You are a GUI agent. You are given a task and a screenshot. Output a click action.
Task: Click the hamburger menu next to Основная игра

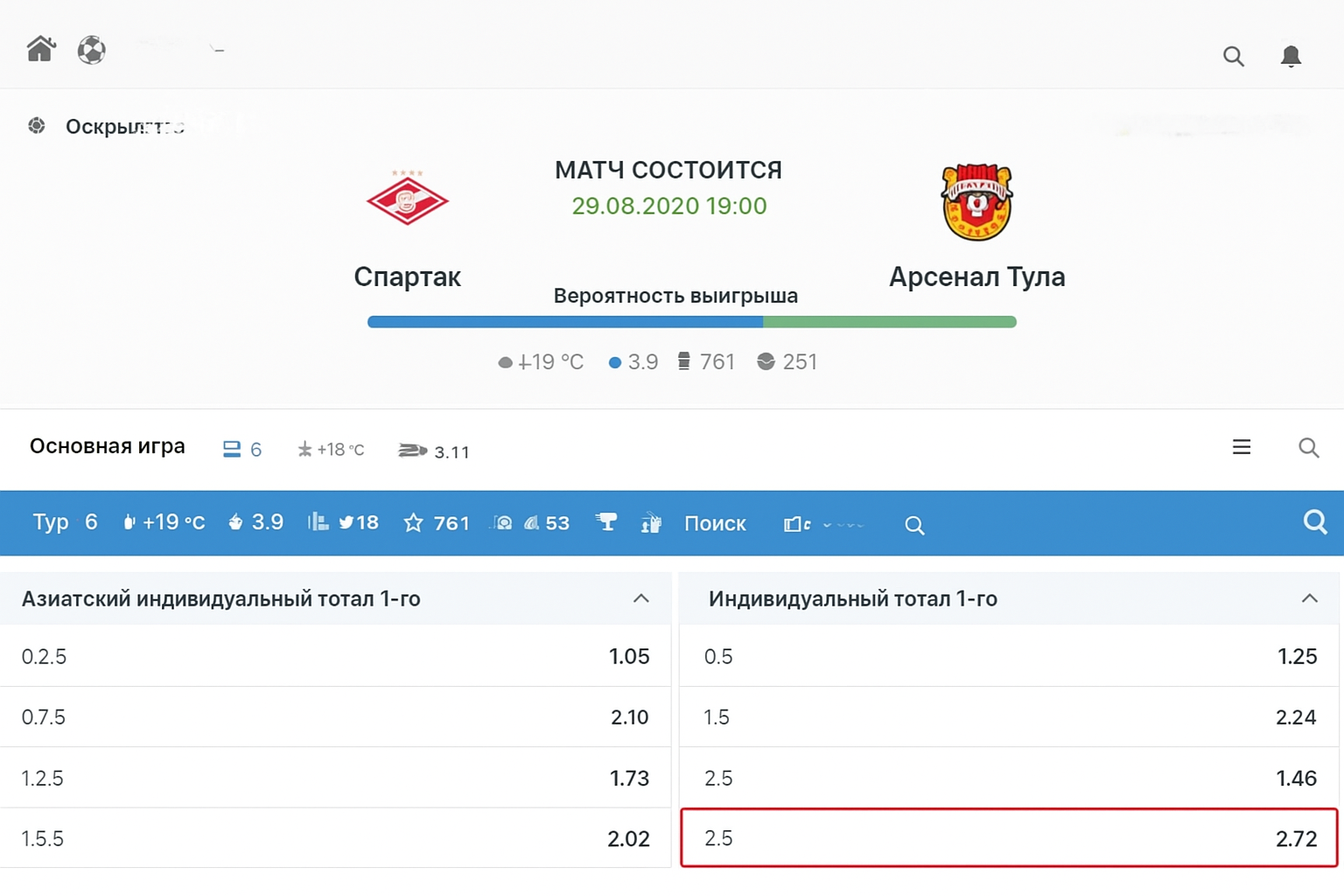point(1241,446)
